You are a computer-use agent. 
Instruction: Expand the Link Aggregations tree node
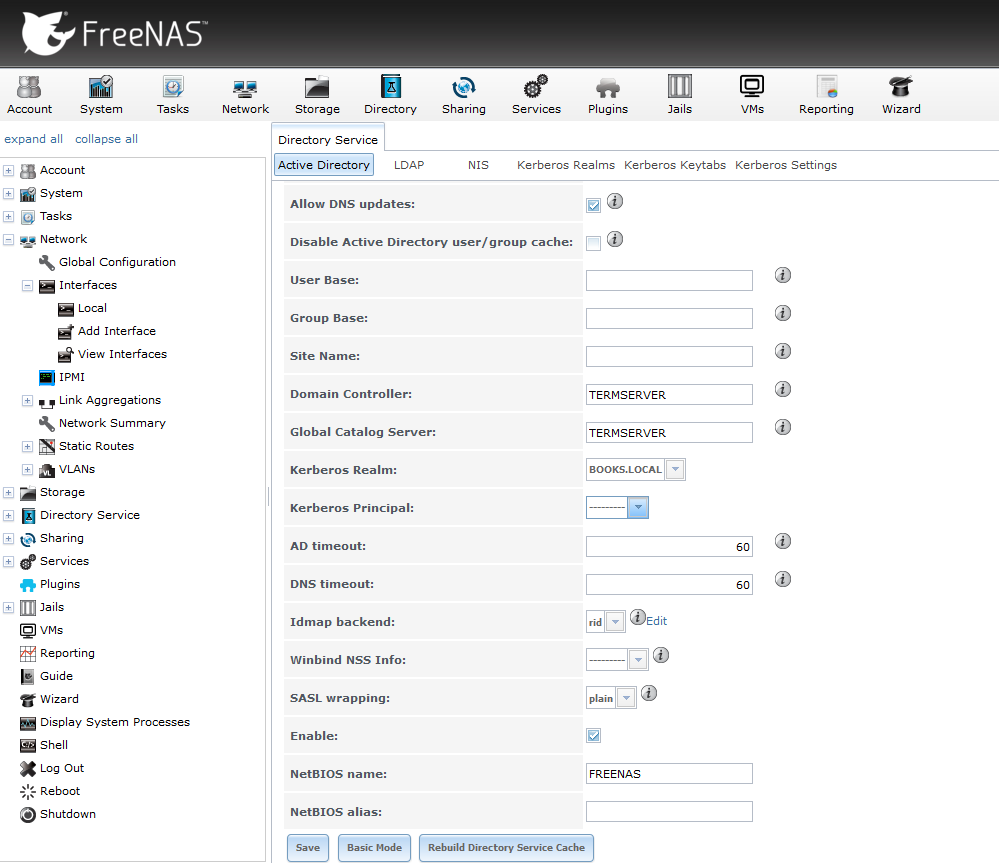point(27,401)
